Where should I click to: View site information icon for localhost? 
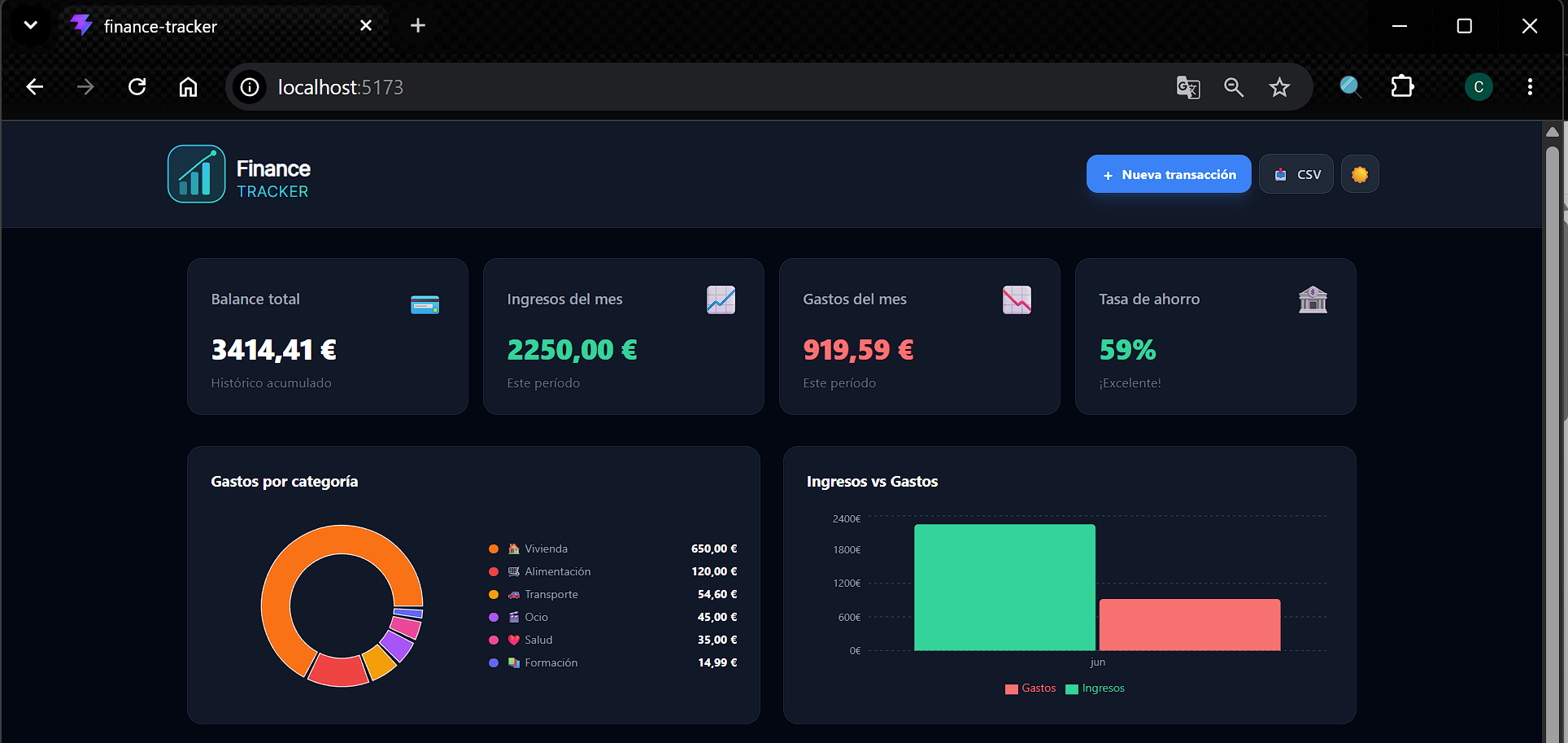[250, 87]
